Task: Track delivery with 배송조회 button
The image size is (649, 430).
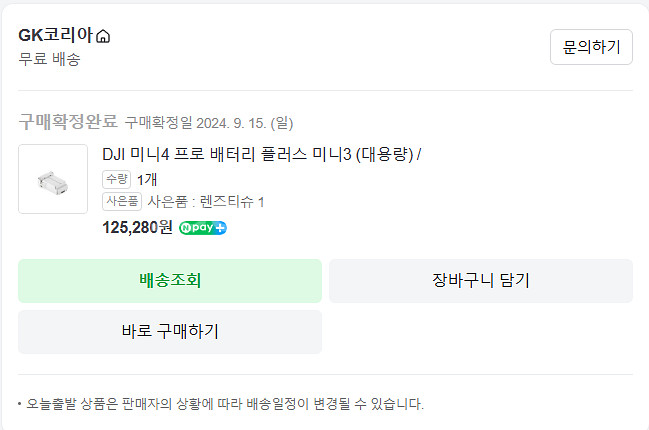Action: 170,280
